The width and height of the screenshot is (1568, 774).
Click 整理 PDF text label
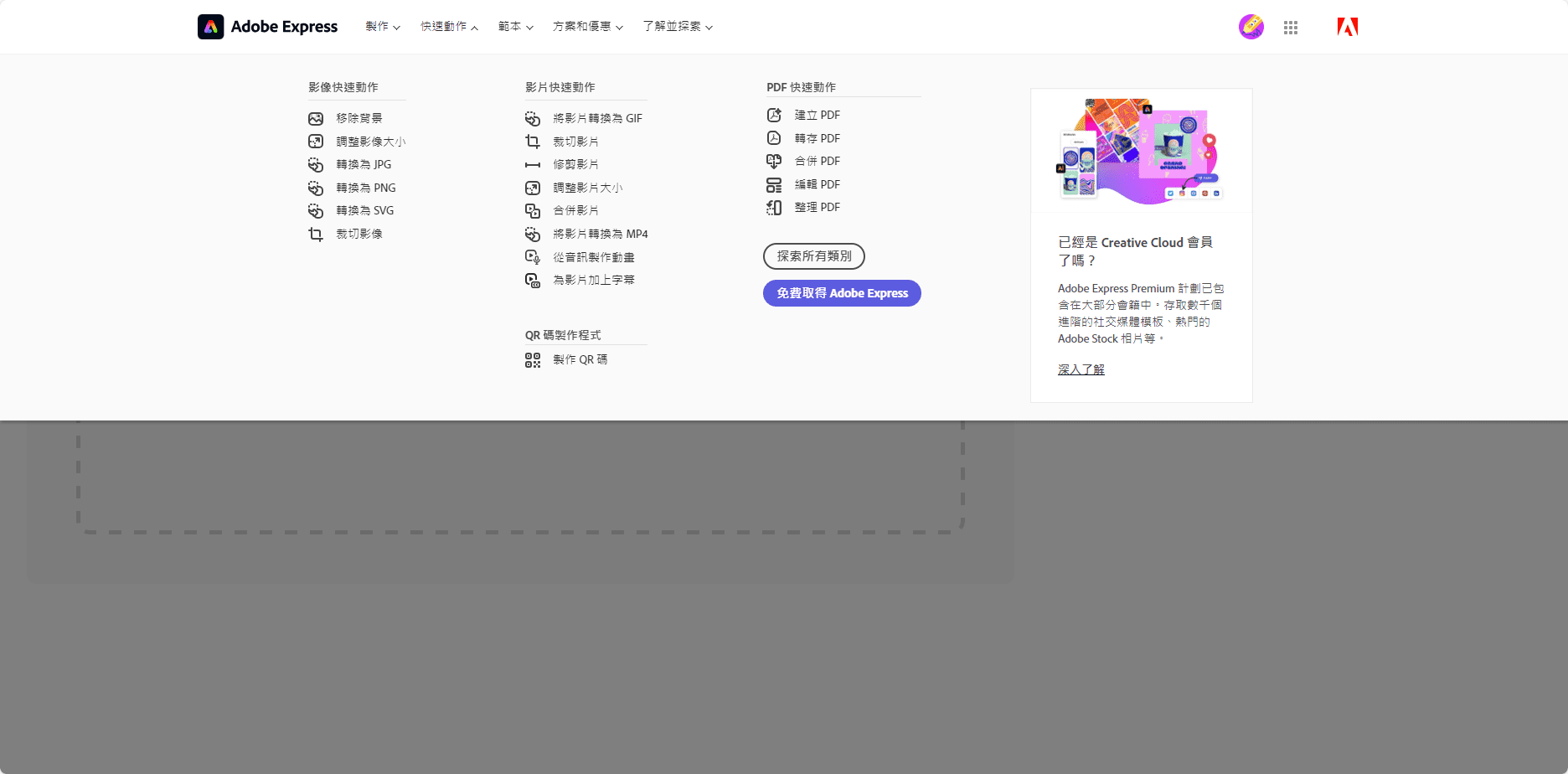pyautogui.click(x=818, y=207)
